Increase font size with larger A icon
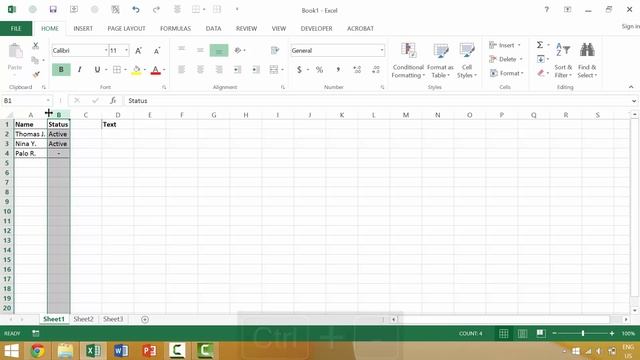640x360 pixels. [139, 51]
